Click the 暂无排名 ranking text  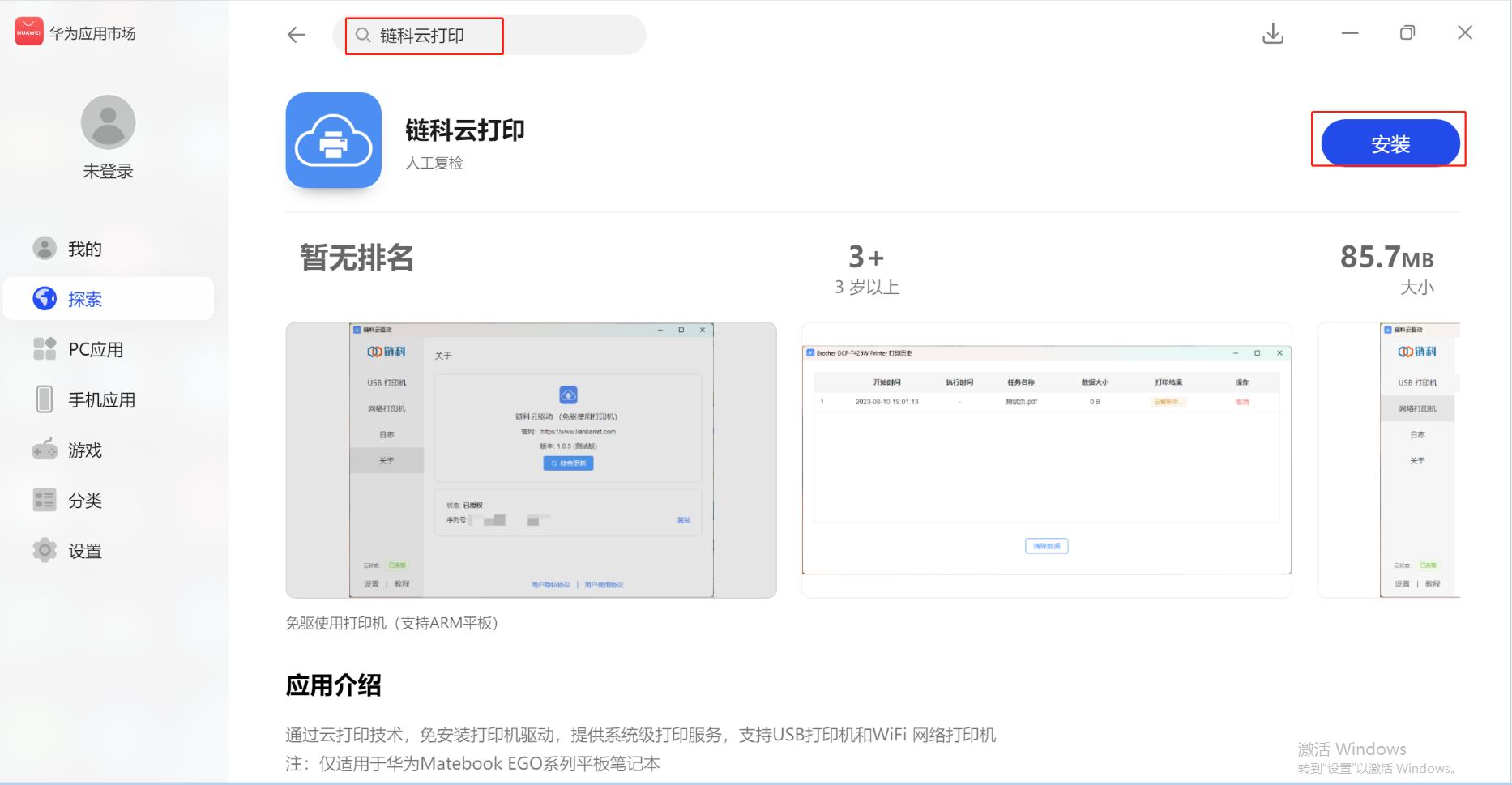point(357,258)
